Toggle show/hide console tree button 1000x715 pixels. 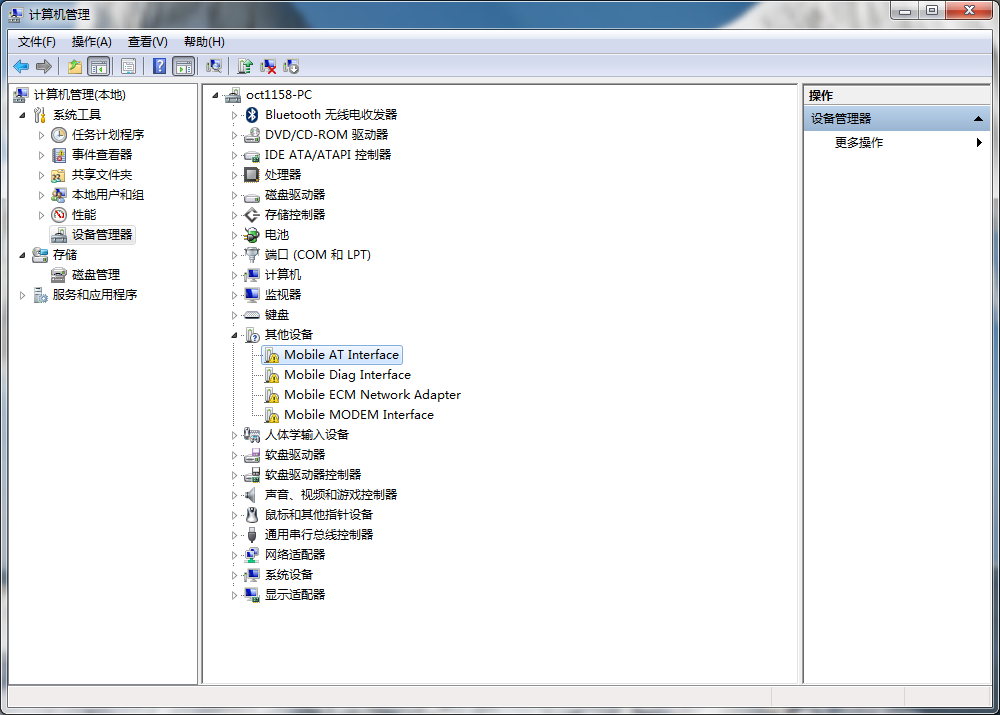[x=98, y=66]
